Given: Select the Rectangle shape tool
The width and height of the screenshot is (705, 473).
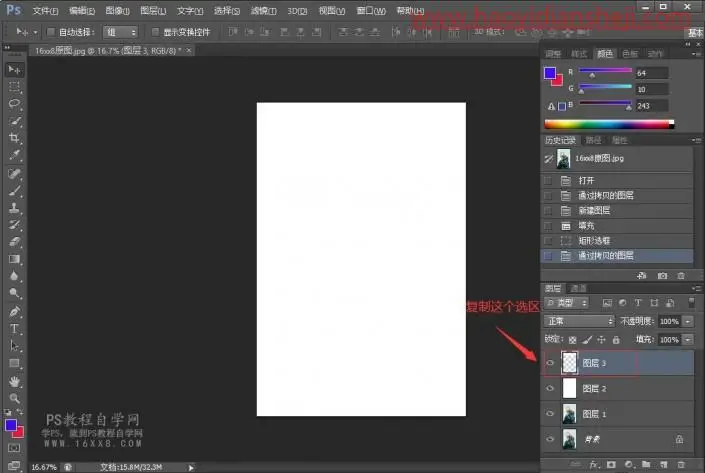Looking at the screenshot, I should click(14, 363).
